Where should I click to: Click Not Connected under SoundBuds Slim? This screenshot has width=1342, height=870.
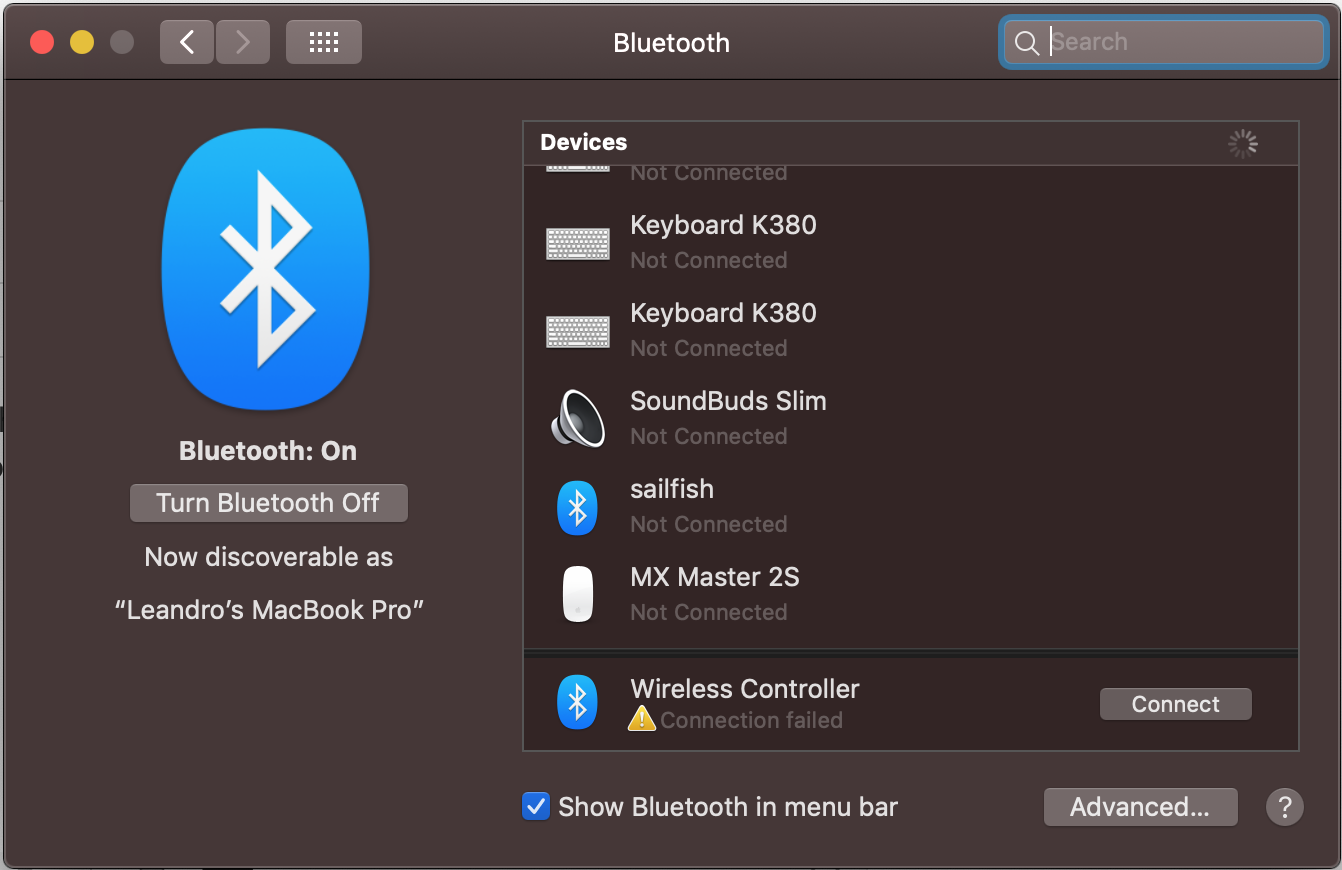click(x=709, y=436)
